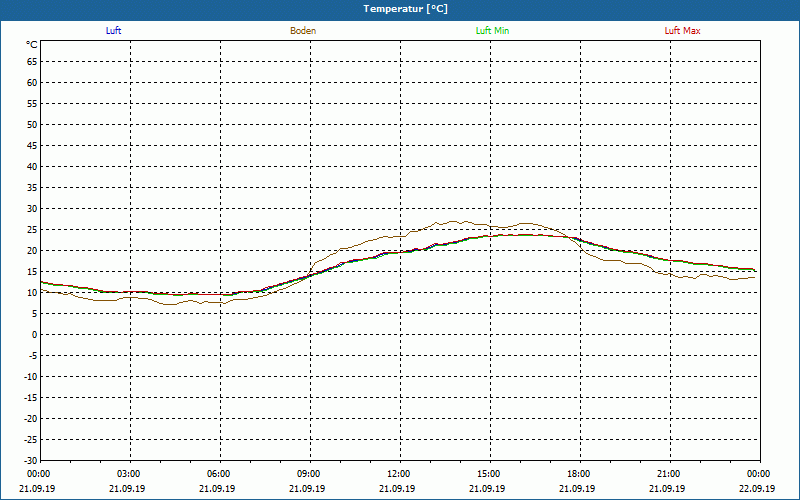
Task: Click the brown Boden legend label
Action: pos(303,31)
